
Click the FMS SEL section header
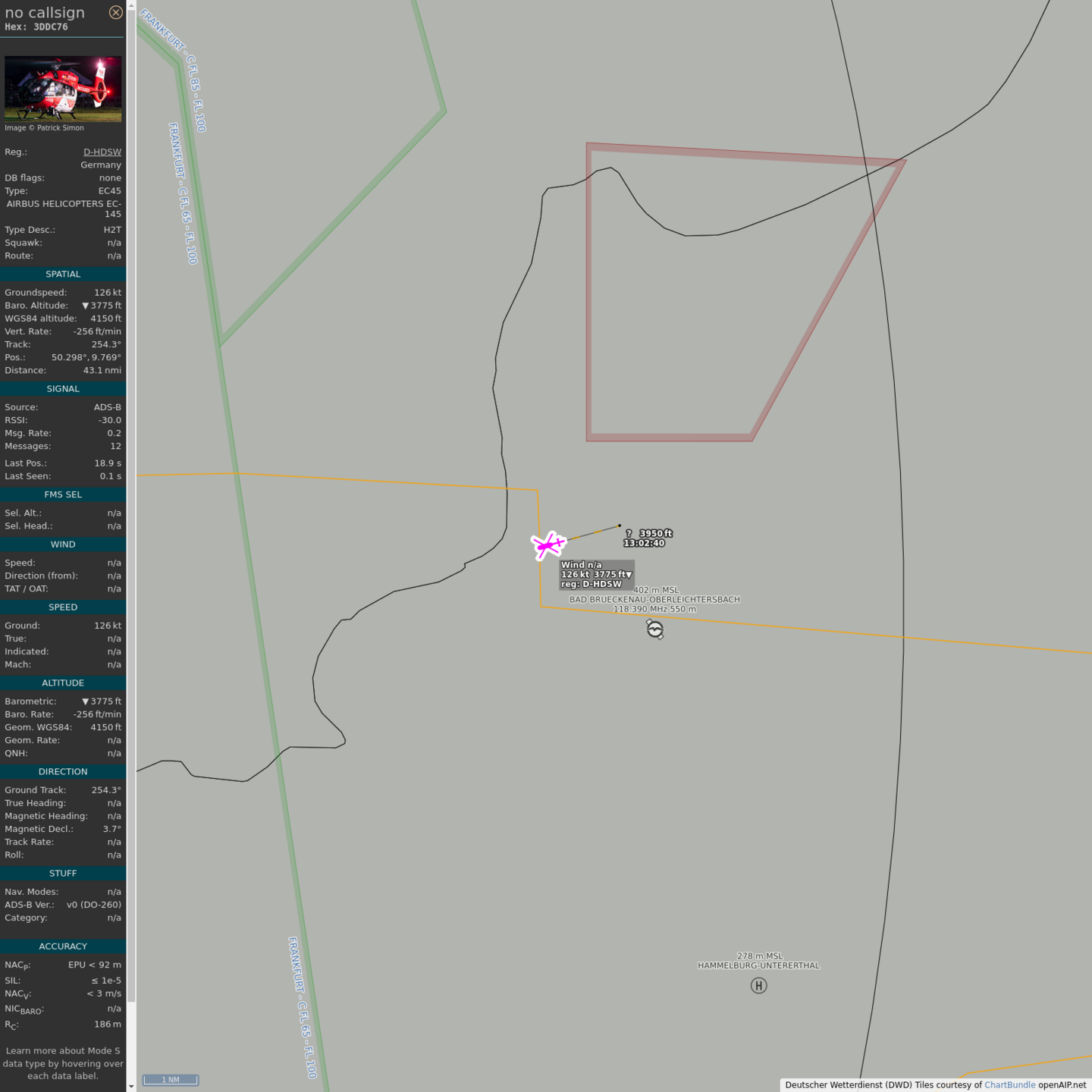coord(63,494)
